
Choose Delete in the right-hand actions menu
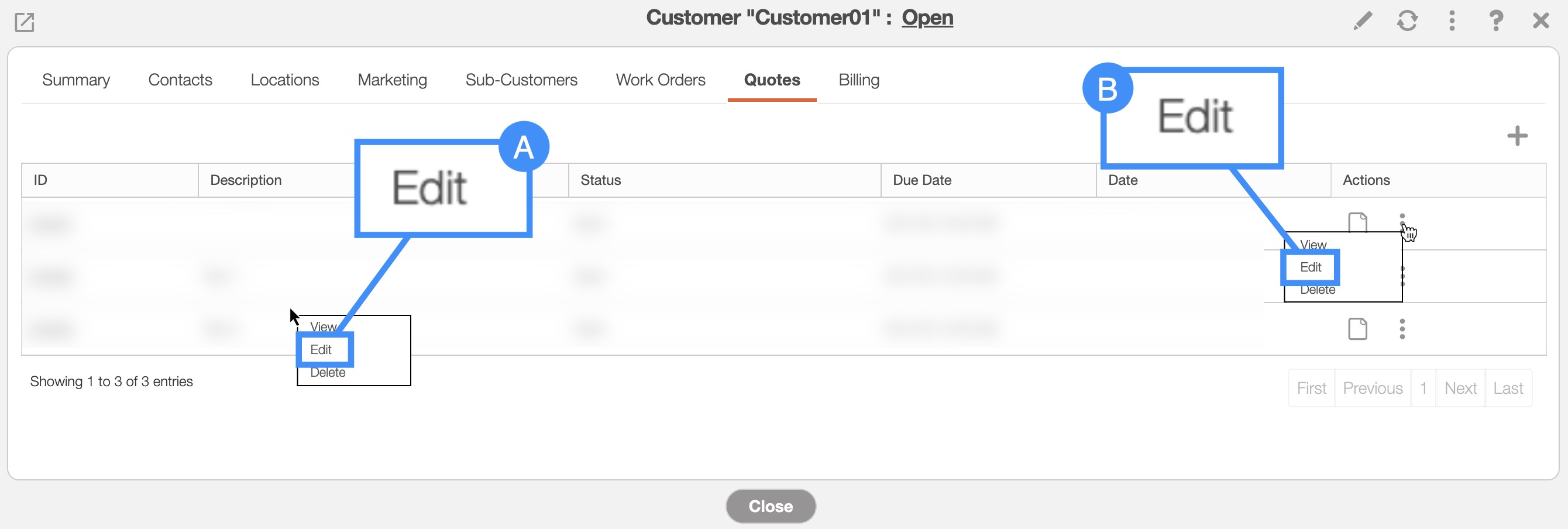pos(1318,291)
